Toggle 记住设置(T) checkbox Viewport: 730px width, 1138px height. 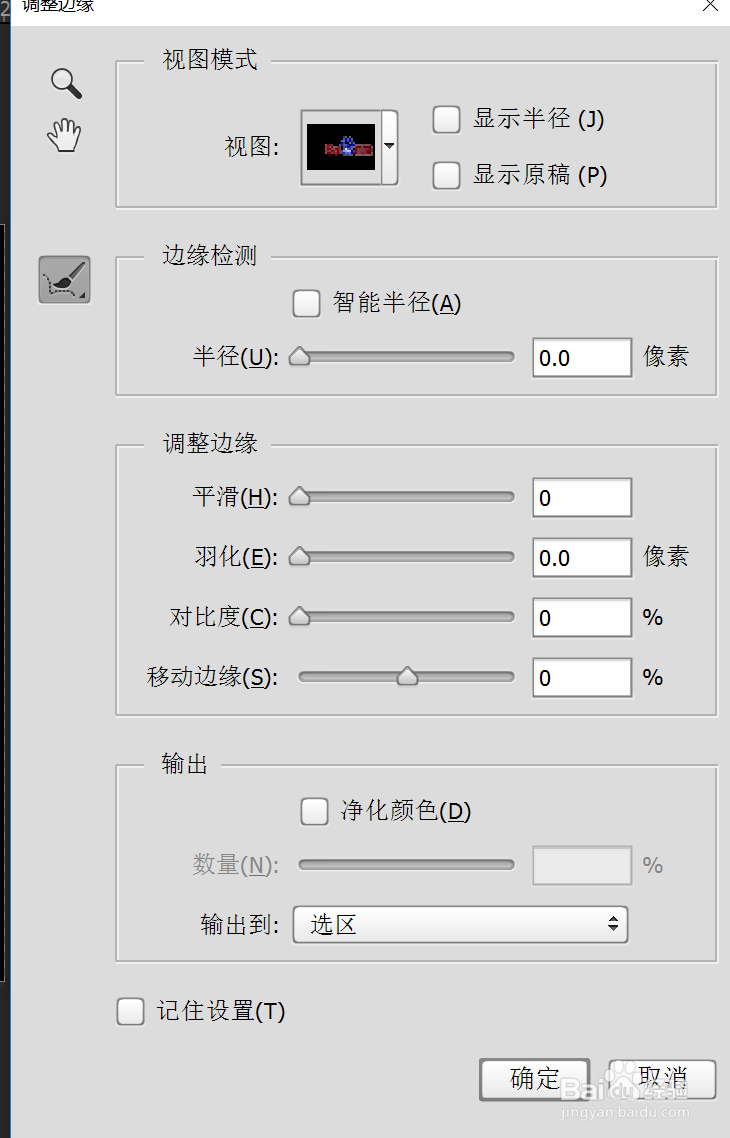point(131,1011)
